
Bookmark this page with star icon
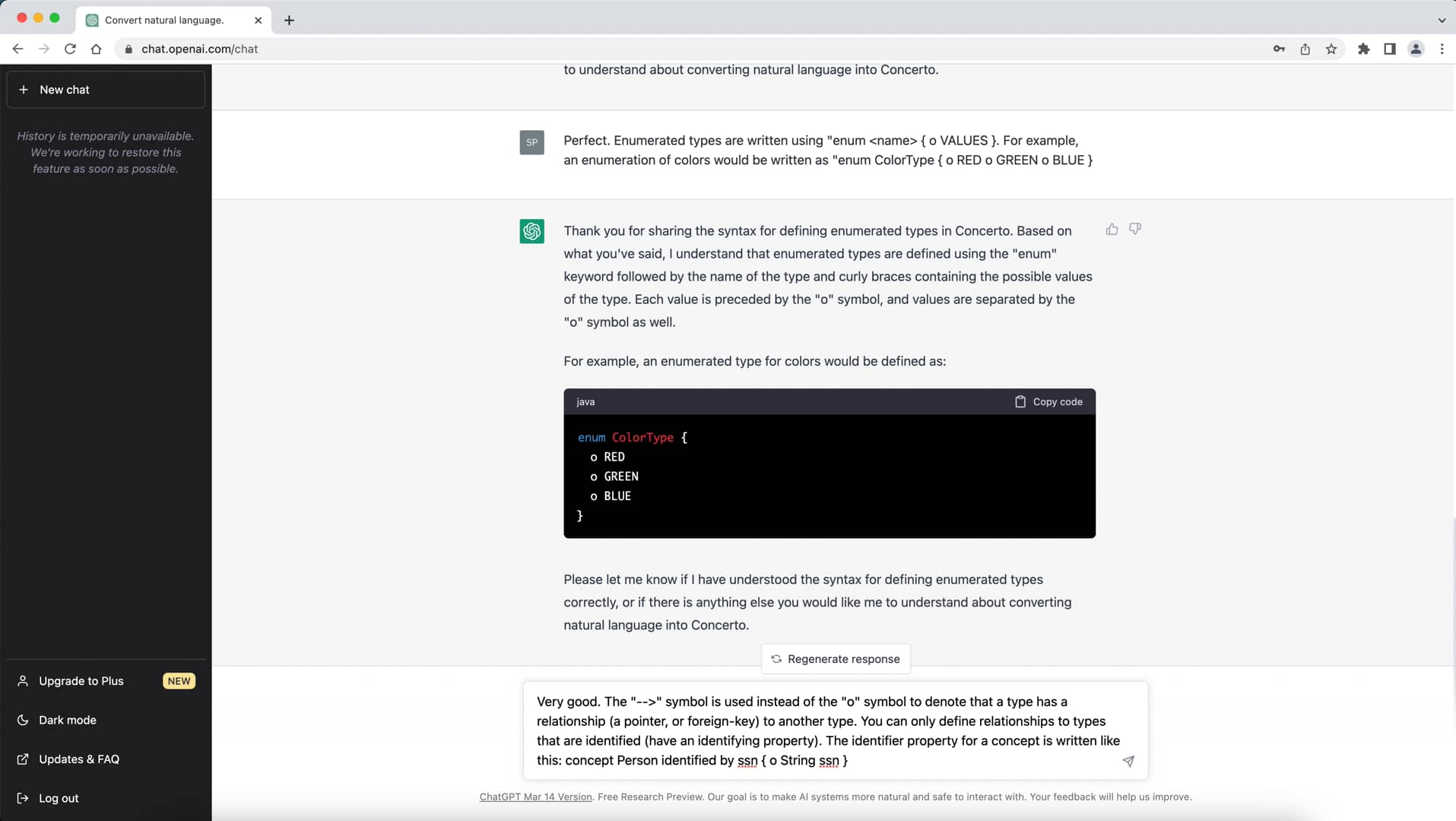point(1331,49)
